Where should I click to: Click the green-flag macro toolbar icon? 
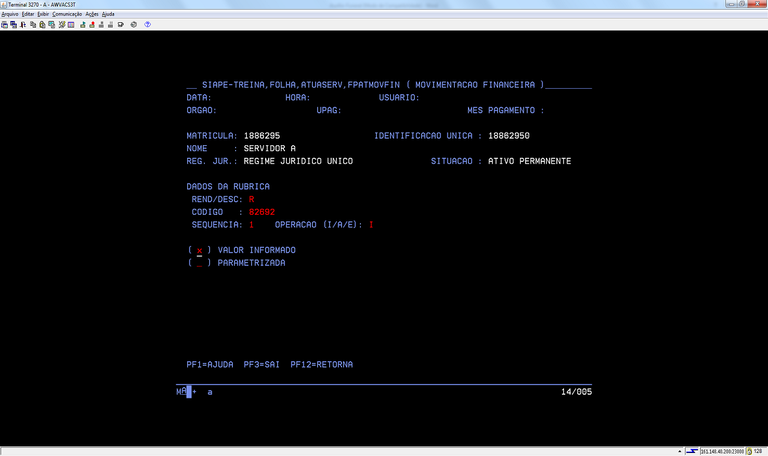pos(83,24)
